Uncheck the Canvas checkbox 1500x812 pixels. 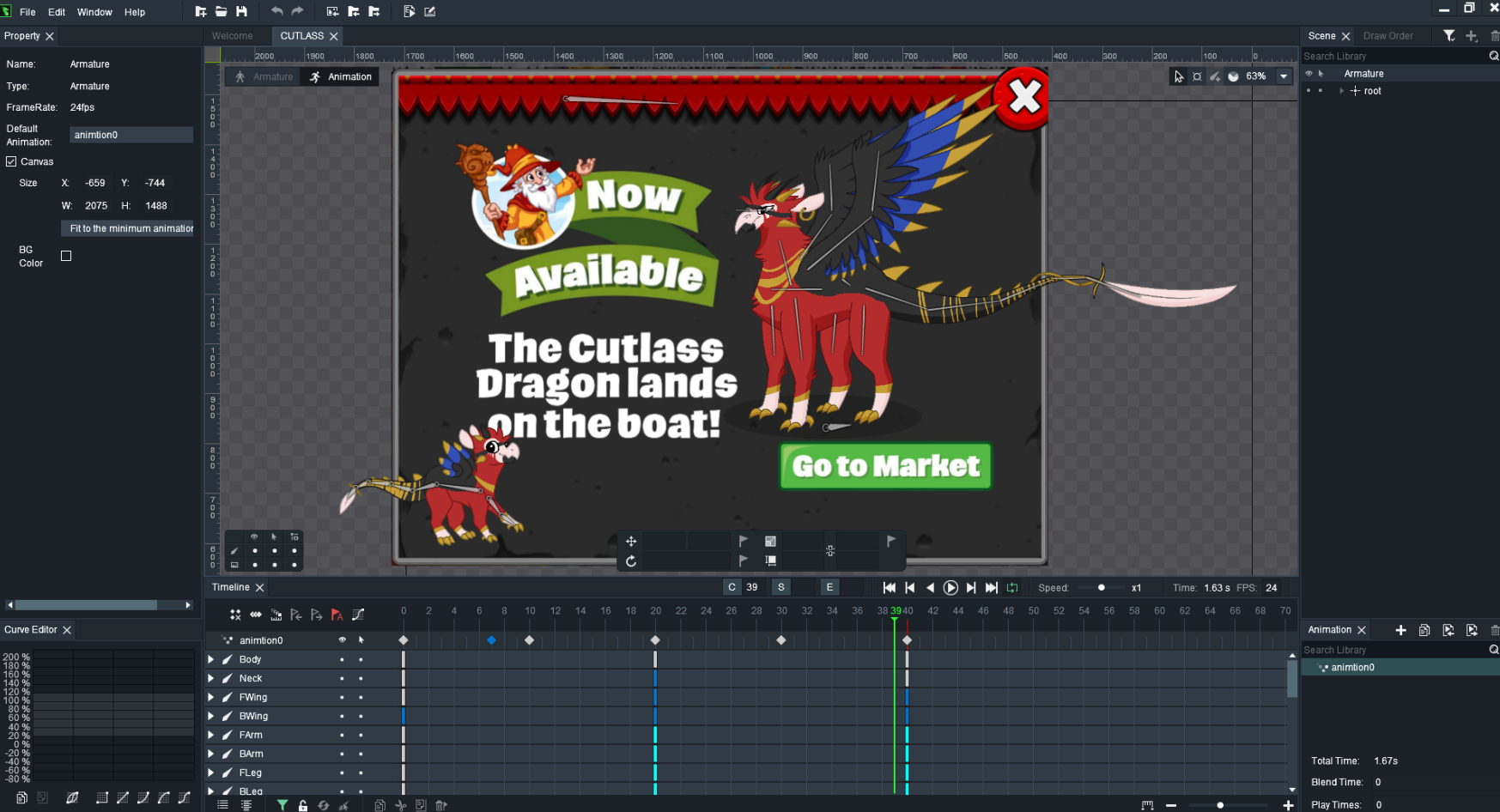(12, 161)
